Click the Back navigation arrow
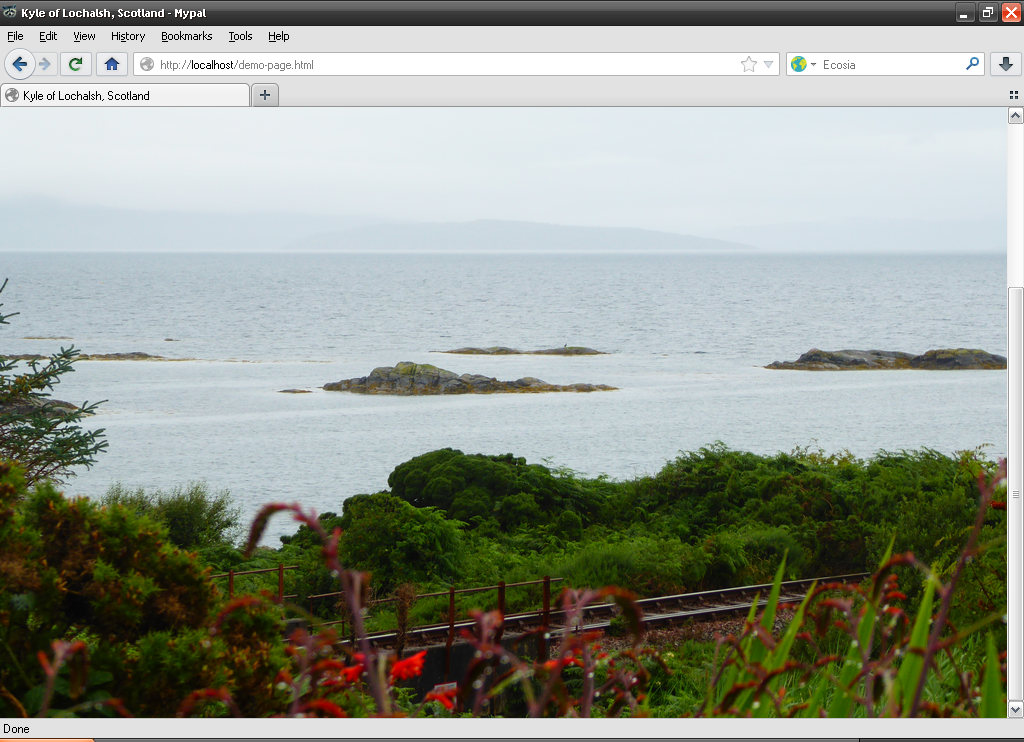The image size is (1024, 742). tap(19, 65)
